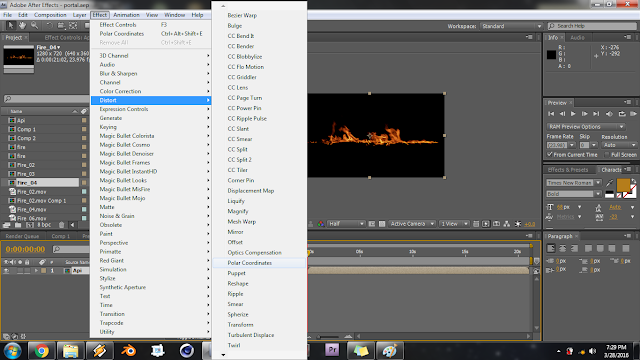The height and width of the screenshot is (360, 640).
Task: Open Preview Skip dropdown
Action: 594,145
